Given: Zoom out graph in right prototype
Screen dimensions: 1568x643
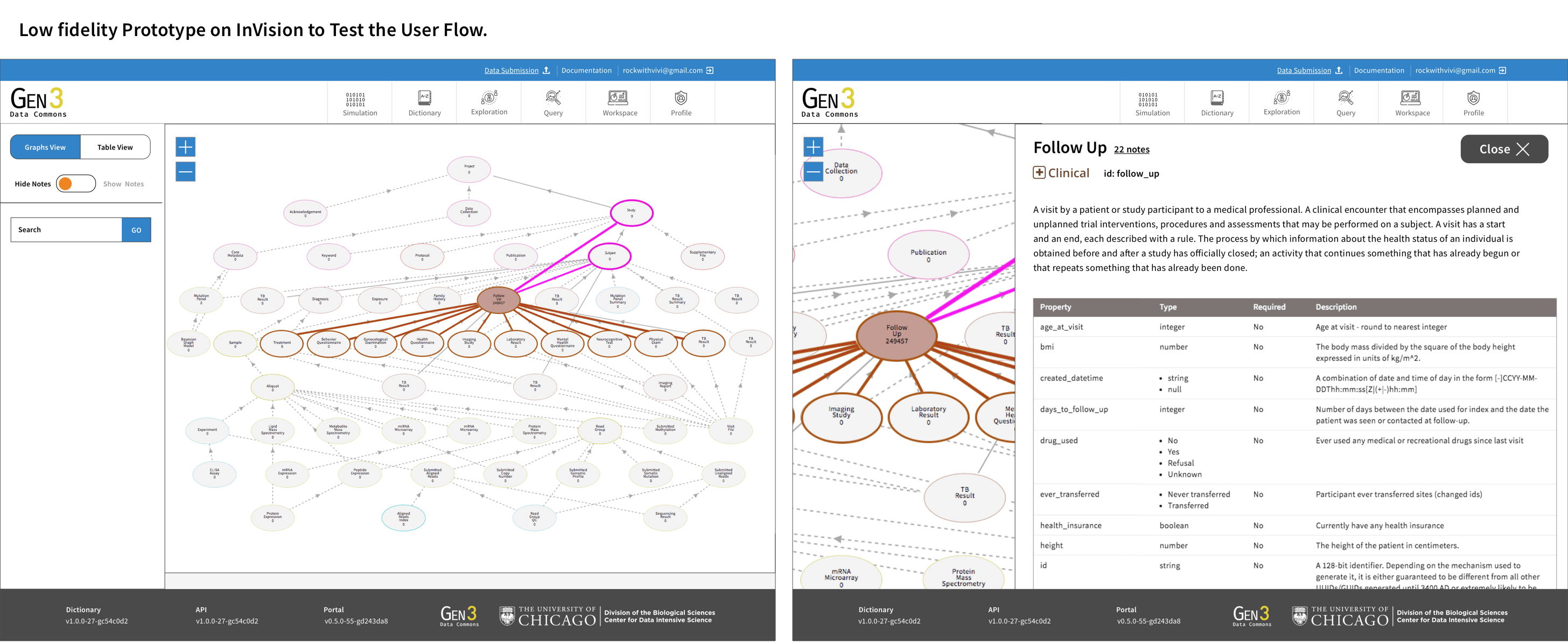Looking at the screenshot, I should [813, 172].
